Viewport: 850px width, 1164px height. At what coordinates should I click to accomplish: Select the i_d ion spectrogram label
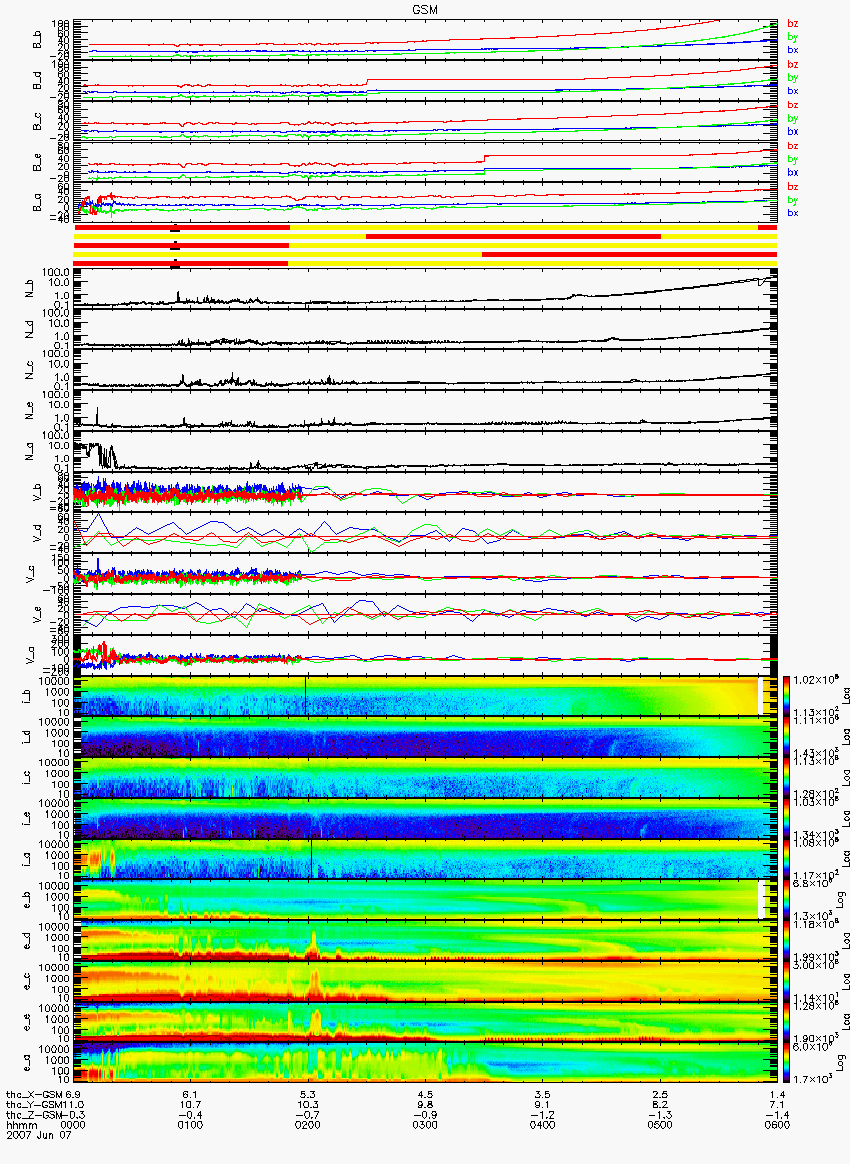26,736
